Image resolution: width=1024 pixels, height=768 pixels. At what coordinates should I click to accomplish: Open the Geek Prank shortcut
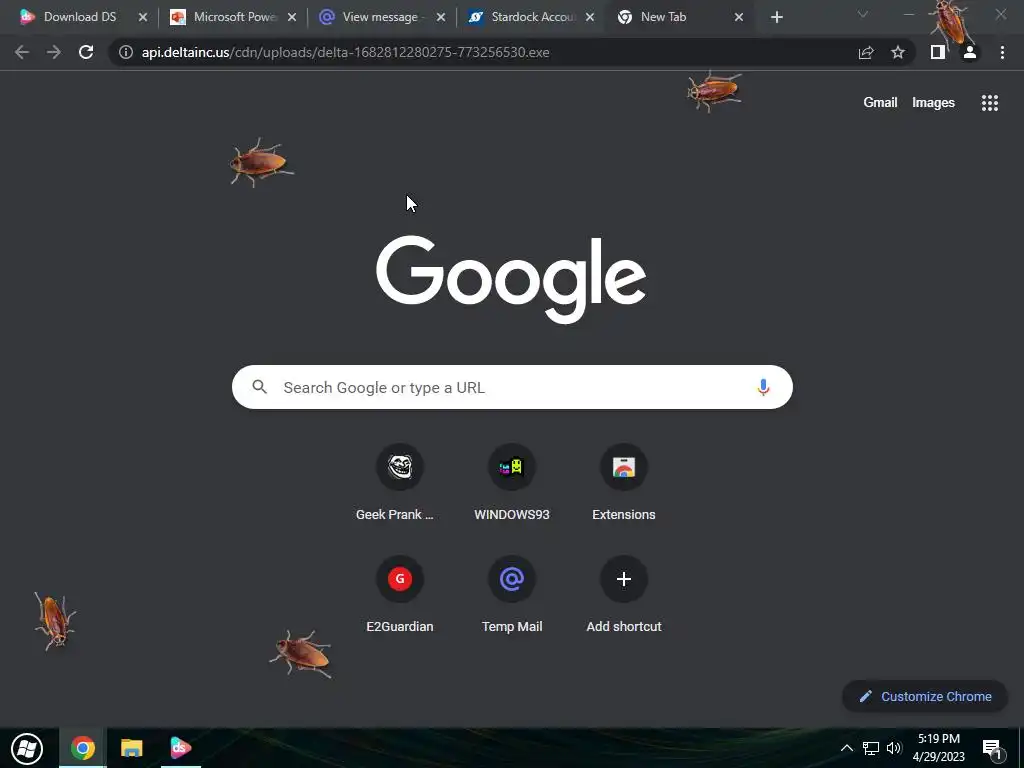400,467
